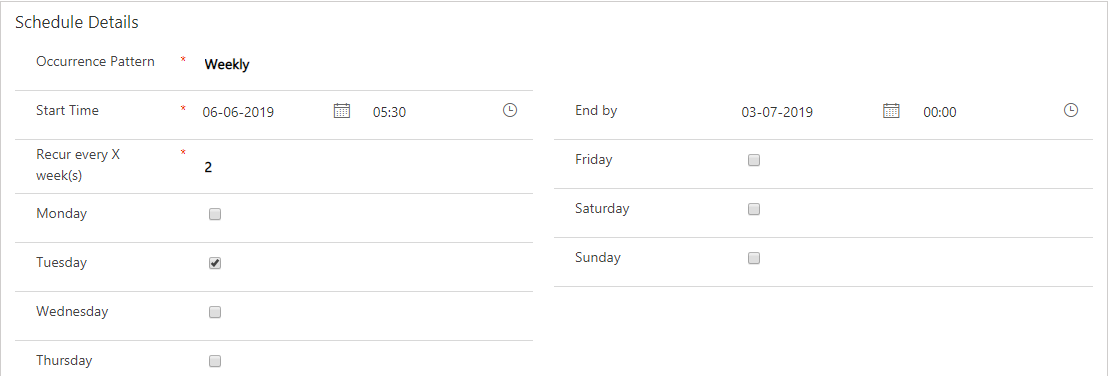The height and width of the screenshot is (376, 1114).
Task: Uncheck the Tuesday checkbox
Action: click(215, 263)
